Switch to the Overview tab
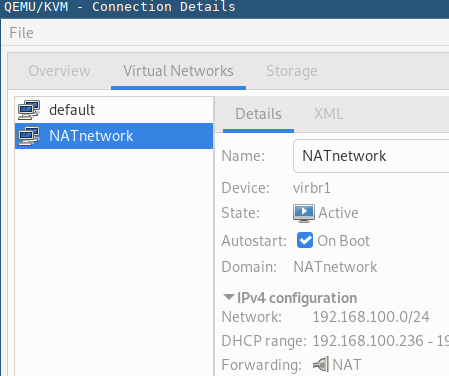The width and height of the screenshot is (449, 376). [59, 71]
